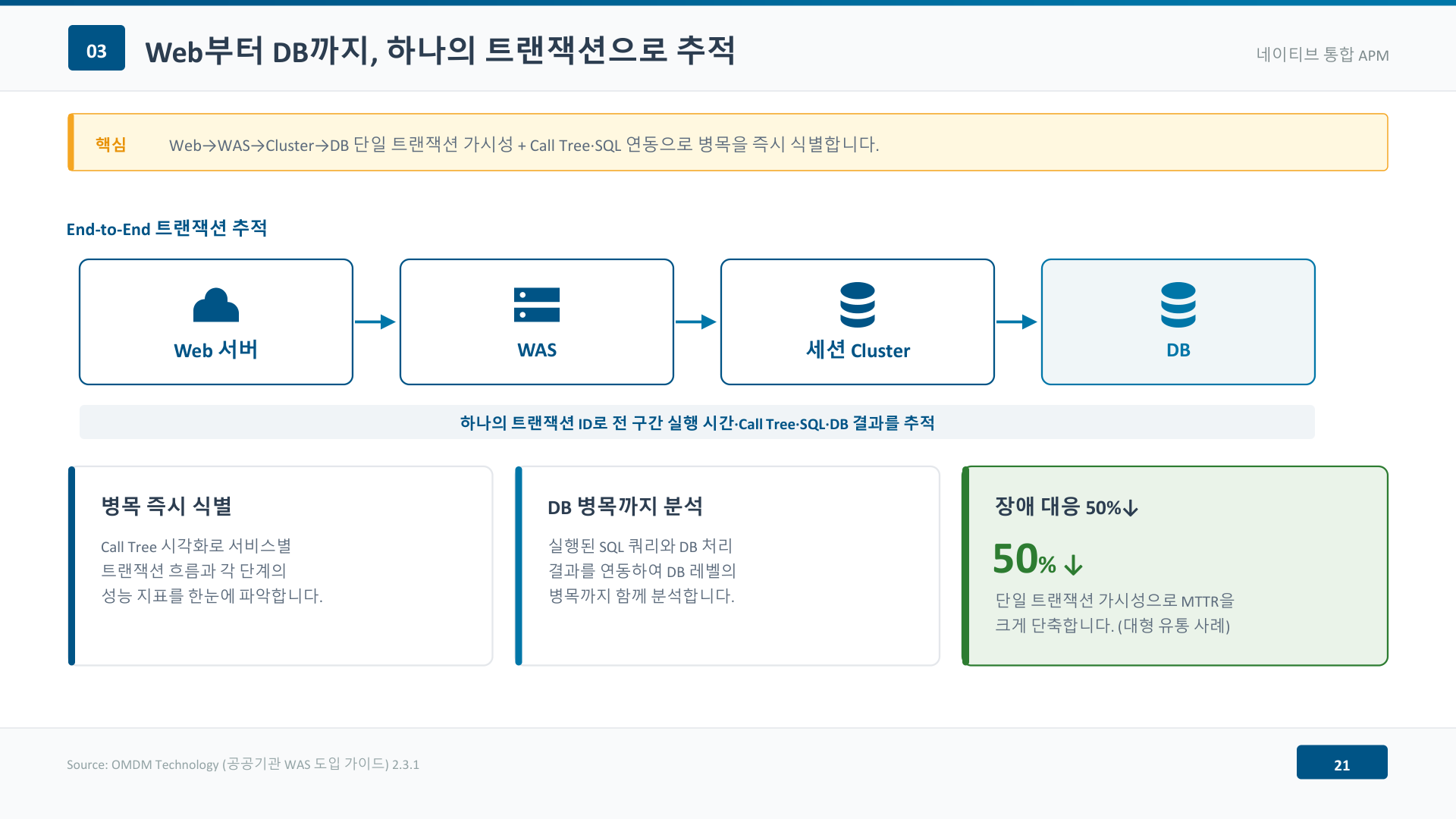
Task: Select the 실행된 SQL 쿼리와 description text
Action: click(642, 570)
